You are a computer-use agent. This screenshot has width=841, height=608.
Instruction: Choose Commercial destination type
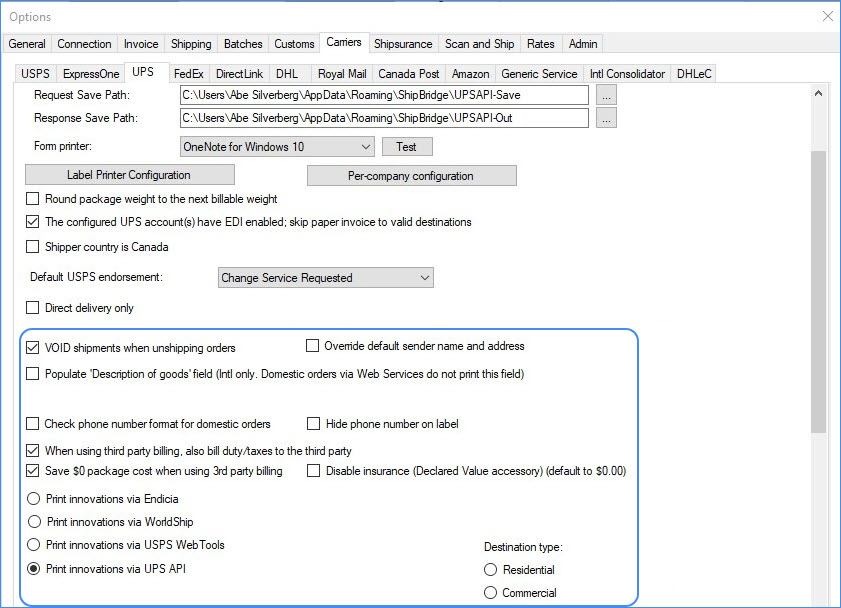490,592
